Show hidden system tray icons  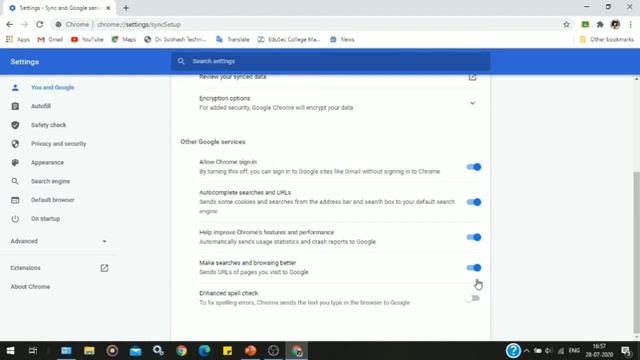point(527,351)
